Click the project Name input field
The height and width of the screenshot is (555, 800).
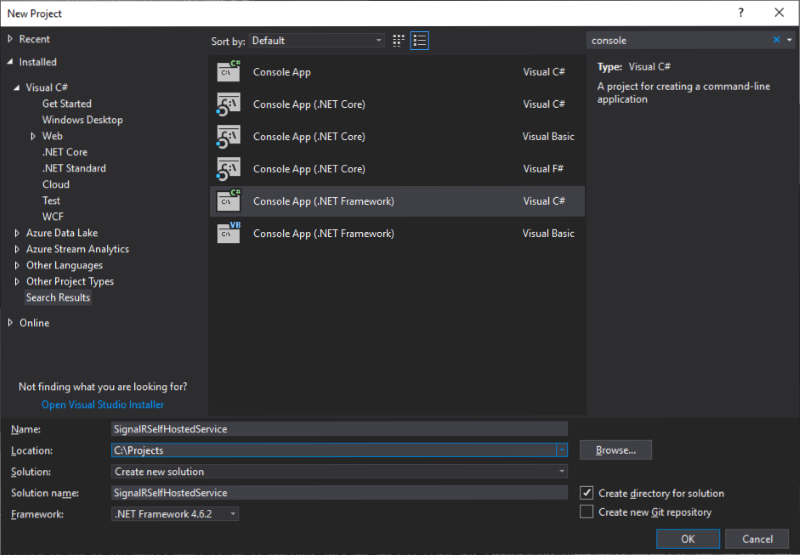click(x=339, y=429)
